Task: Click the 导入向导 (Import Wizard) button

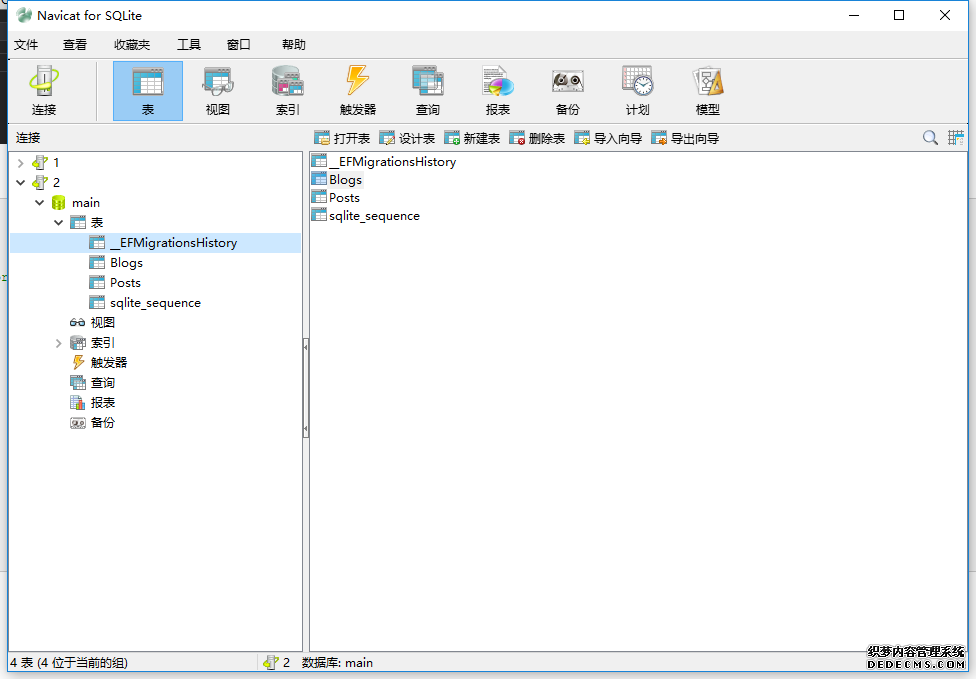Action: click(x=608, y=139)
